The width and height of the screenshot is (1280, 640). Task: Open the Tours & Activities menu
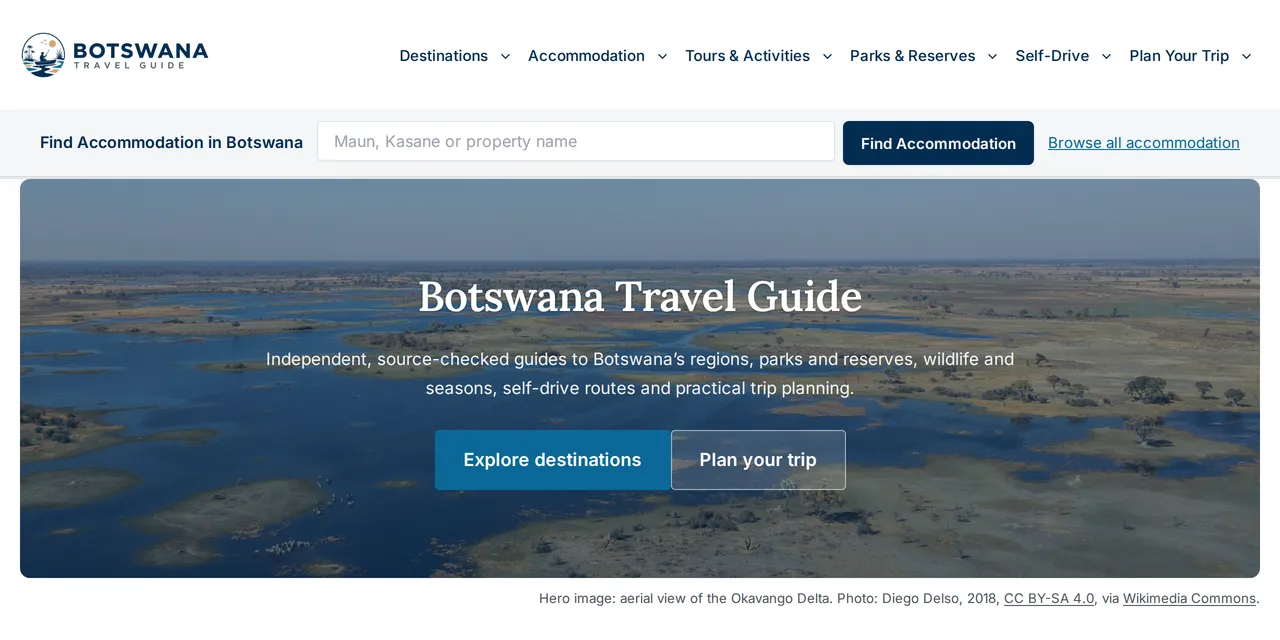pos(747,56)
